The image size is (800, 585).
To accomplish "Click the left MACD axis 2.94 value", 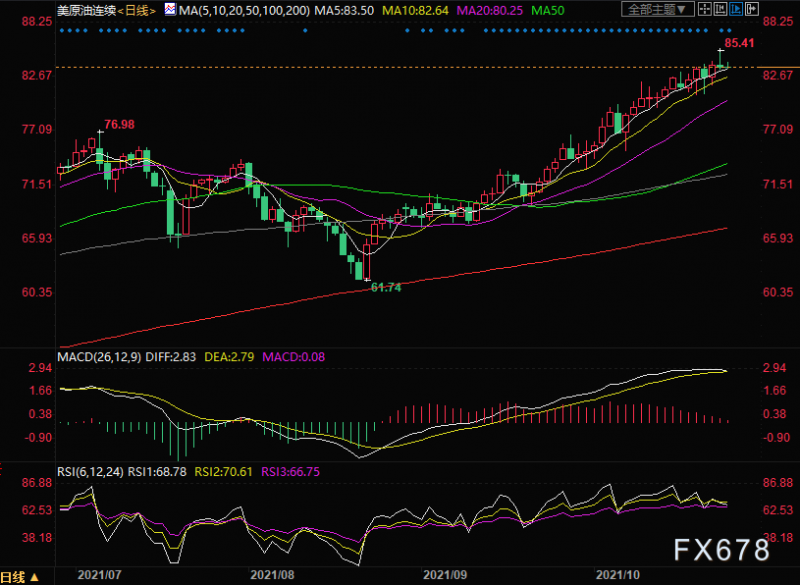I will pos(40,368).
